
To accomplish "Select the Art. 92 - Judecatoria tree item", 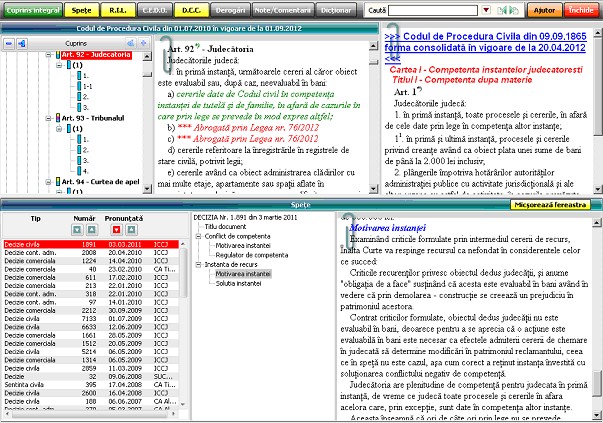I will pos(96,55).
